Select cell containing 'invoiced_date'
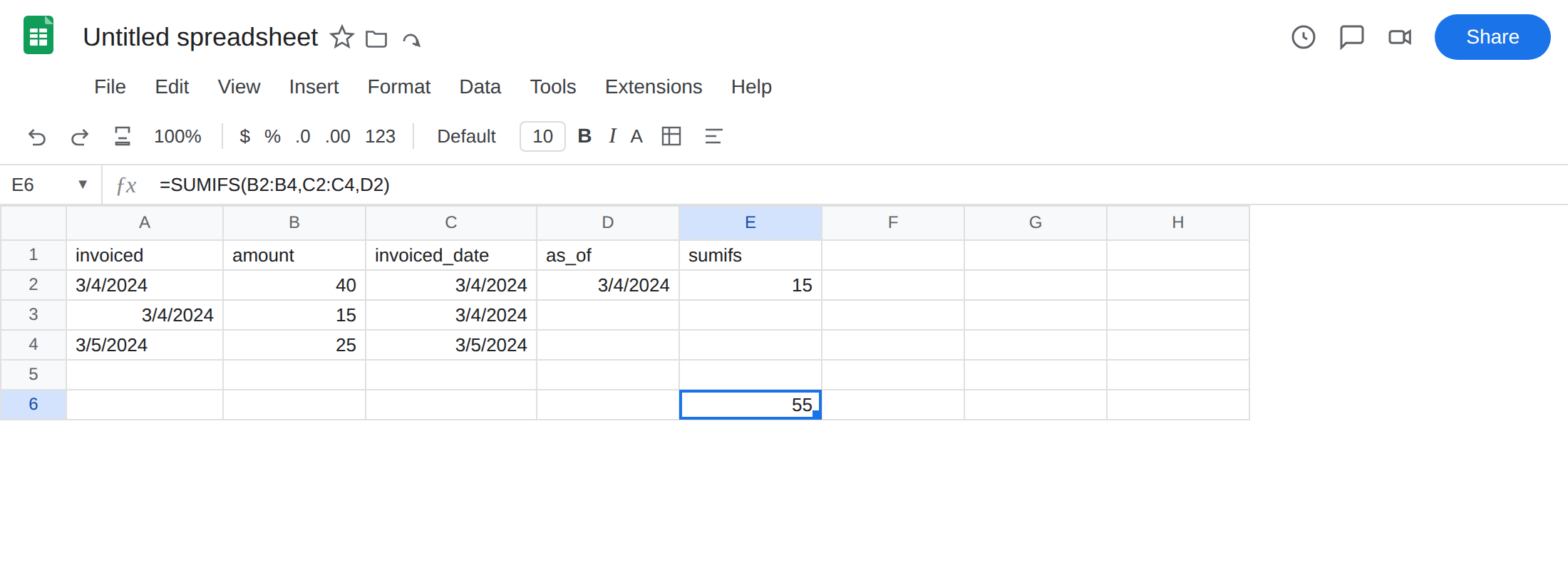1568x570 pixels. pos(451,255)
